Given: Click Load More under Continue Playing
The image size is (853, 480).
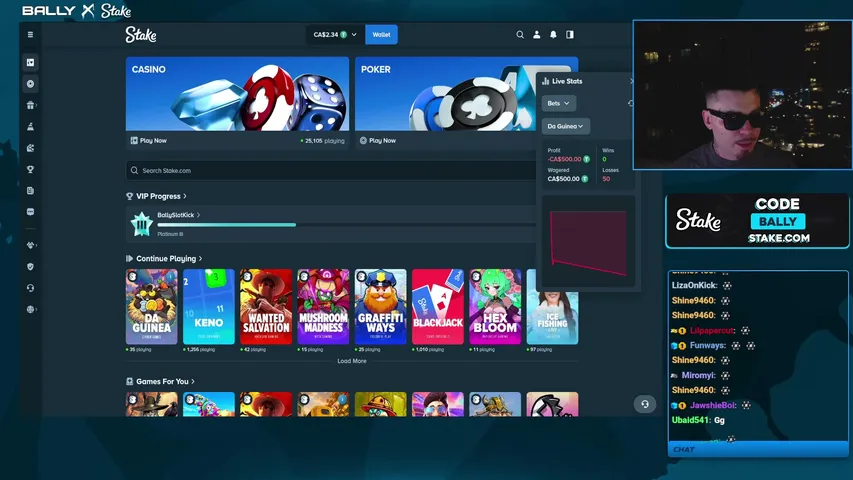Looking at the screenshot, I should [352, 361].
